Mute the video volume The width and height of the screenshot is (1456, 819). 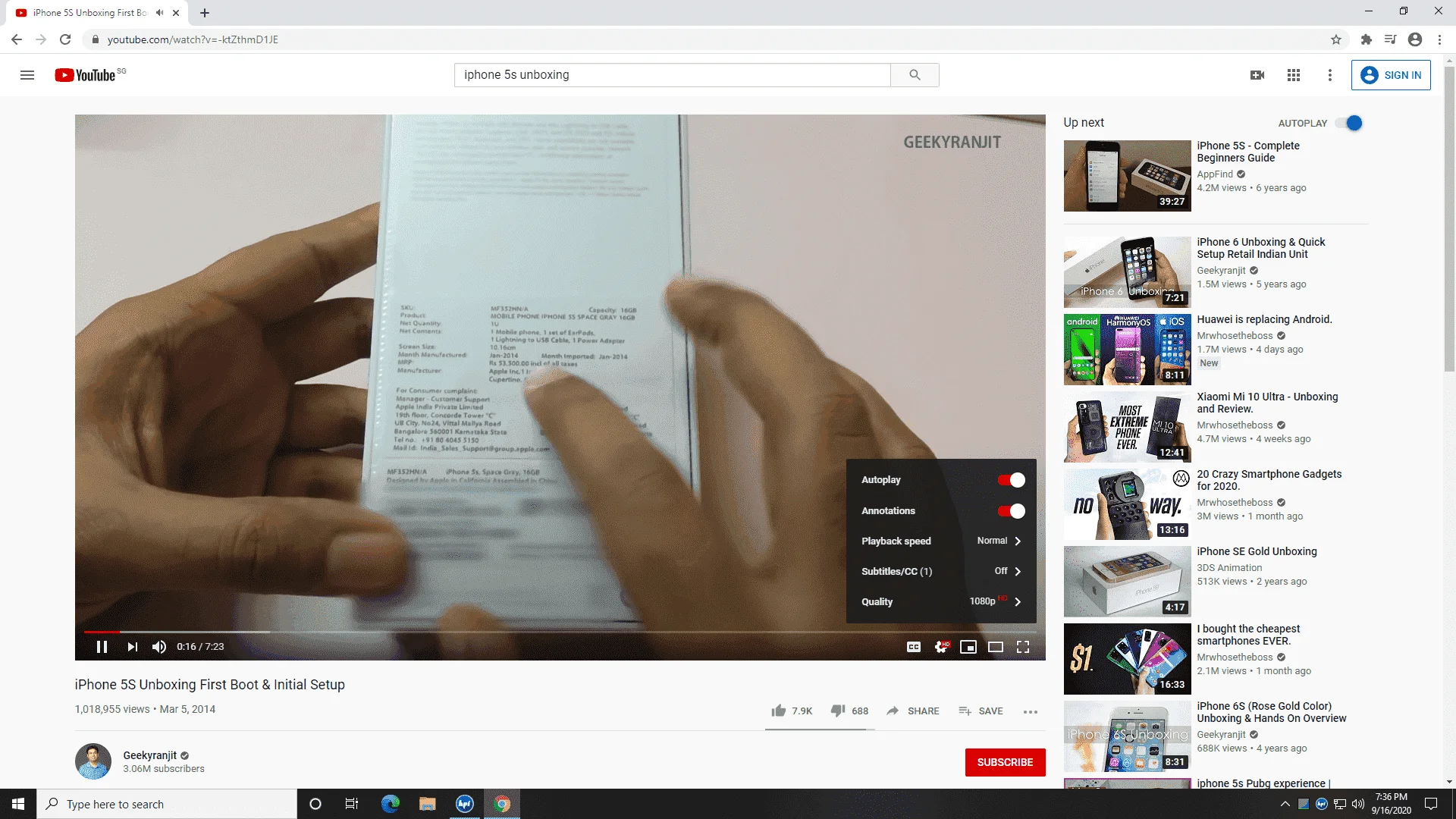point(158,647)
